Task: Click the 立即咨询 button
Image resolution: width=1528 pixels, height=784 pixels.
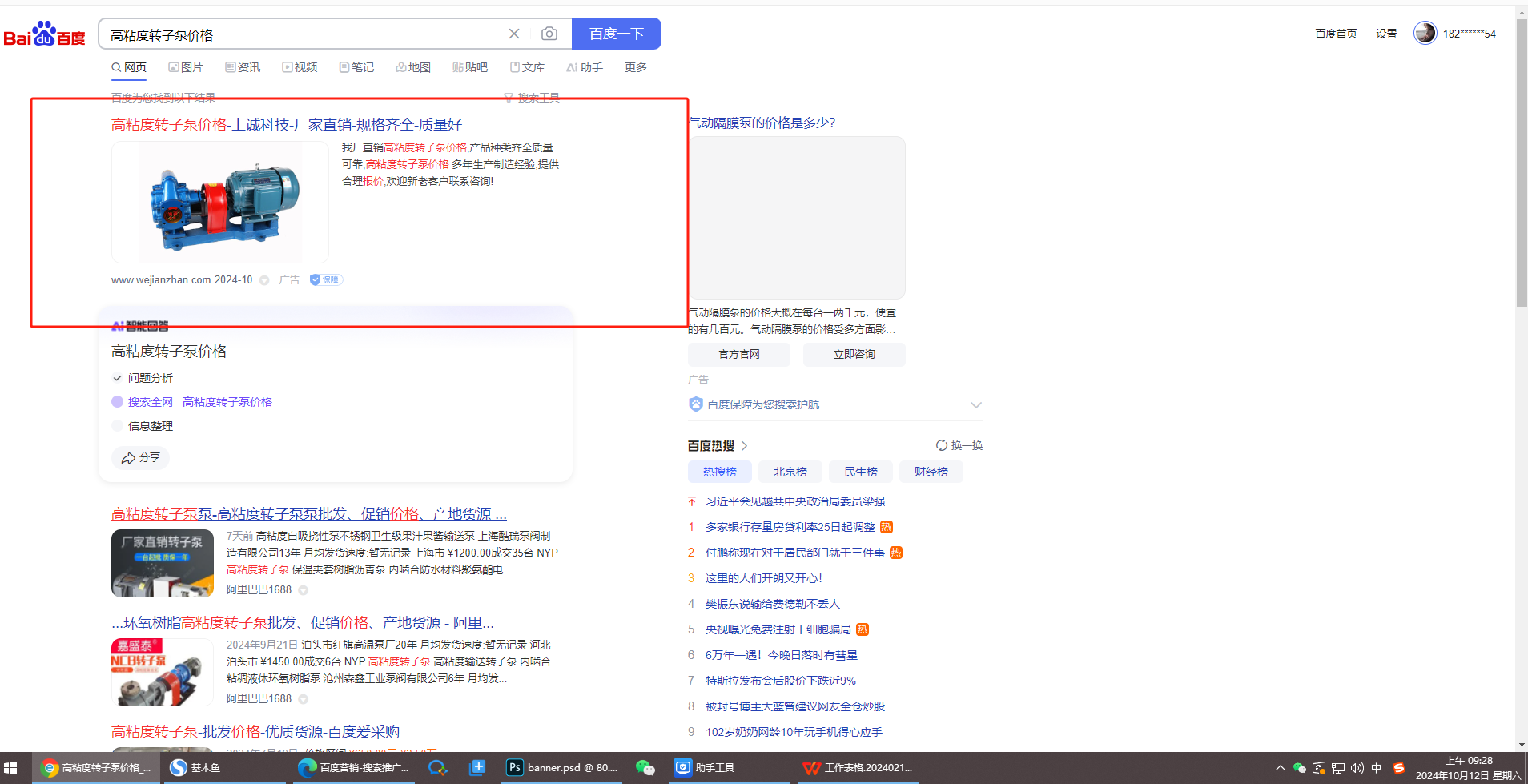Action: [x=854, y=354]
